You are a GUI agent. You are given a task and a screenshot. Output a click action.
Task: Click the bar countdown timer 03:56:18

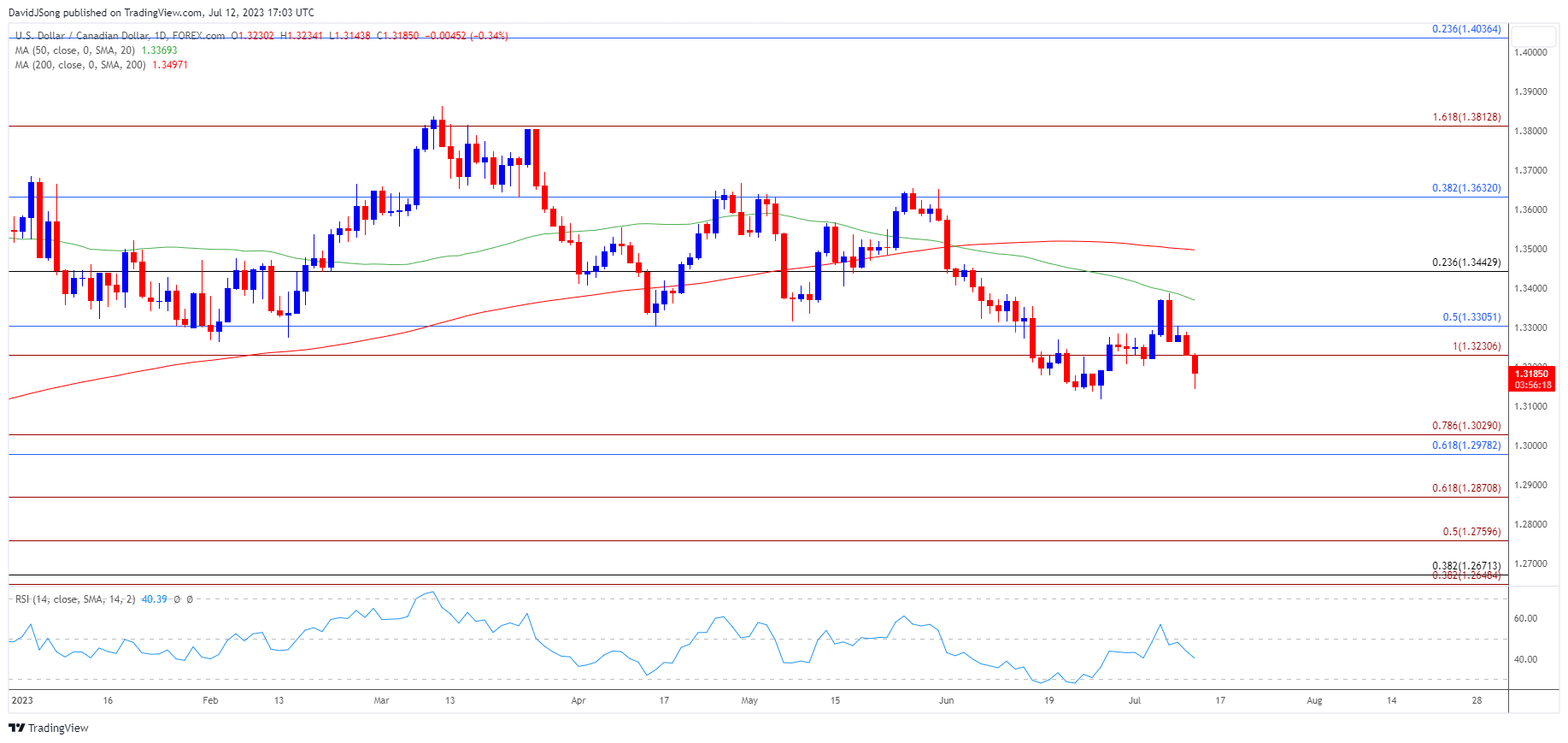point(1531,385)
